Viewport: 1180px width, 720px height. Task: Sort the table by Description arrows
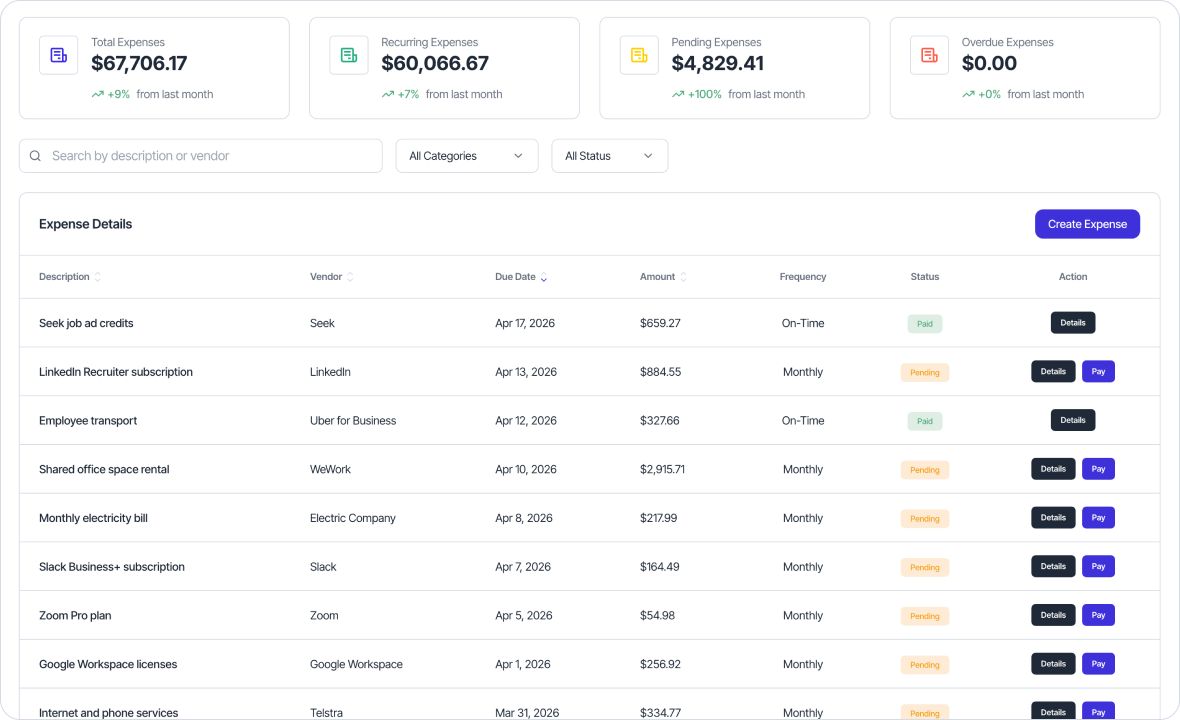click(96, 277)
